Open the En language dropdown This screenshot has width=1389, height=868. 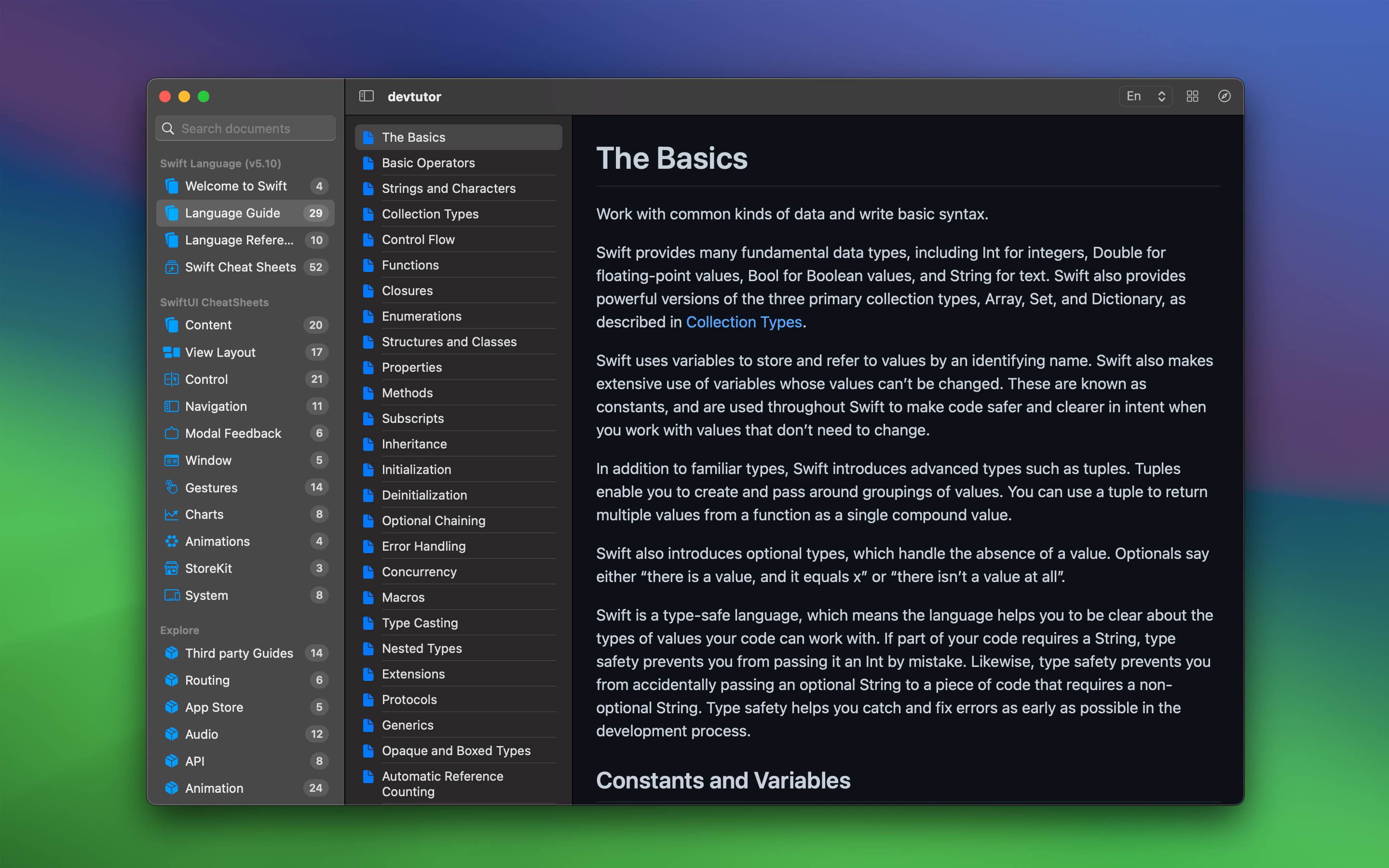tap(1144, 96)
